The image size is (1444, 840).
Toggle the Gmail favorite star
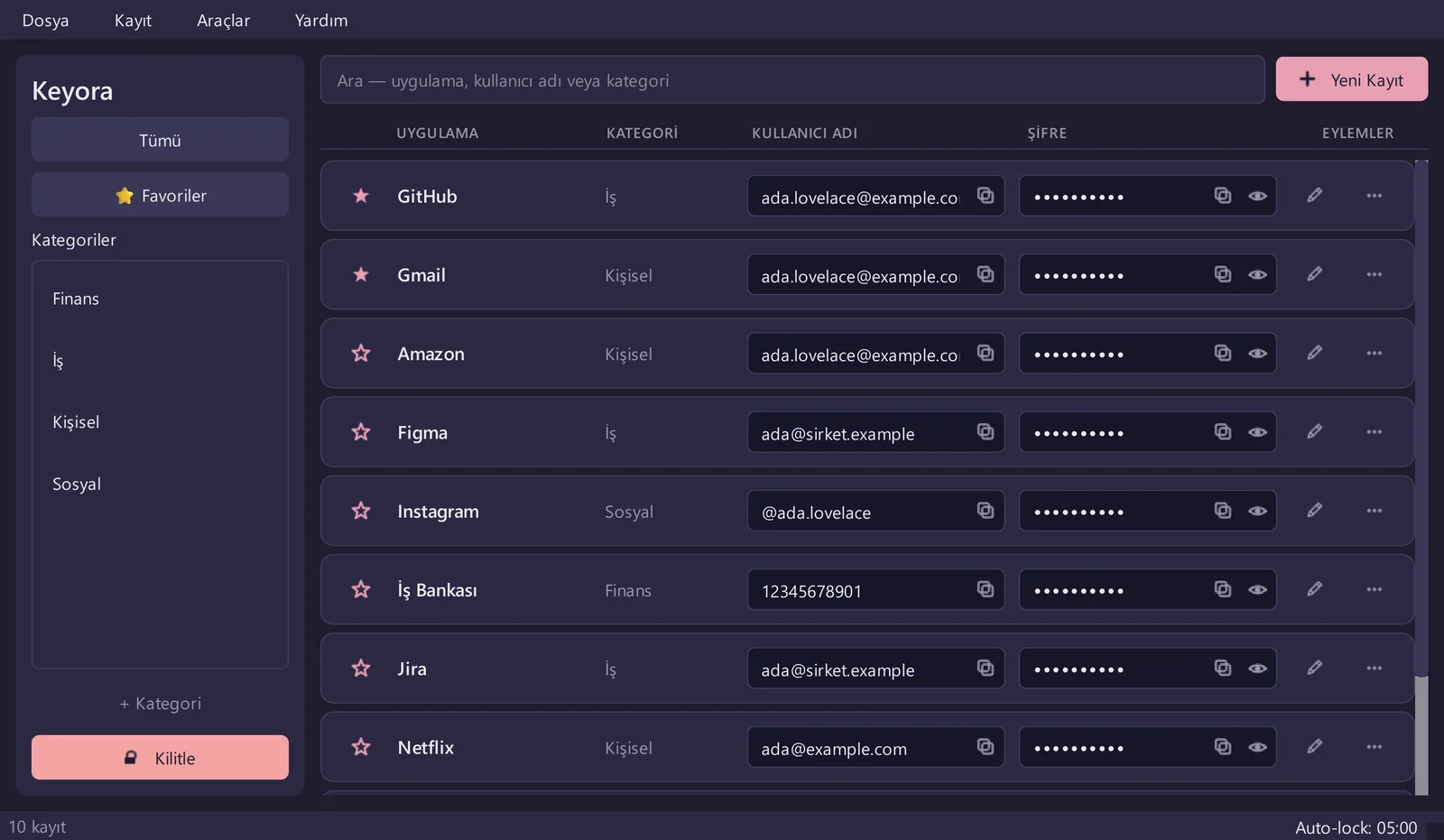361,274
